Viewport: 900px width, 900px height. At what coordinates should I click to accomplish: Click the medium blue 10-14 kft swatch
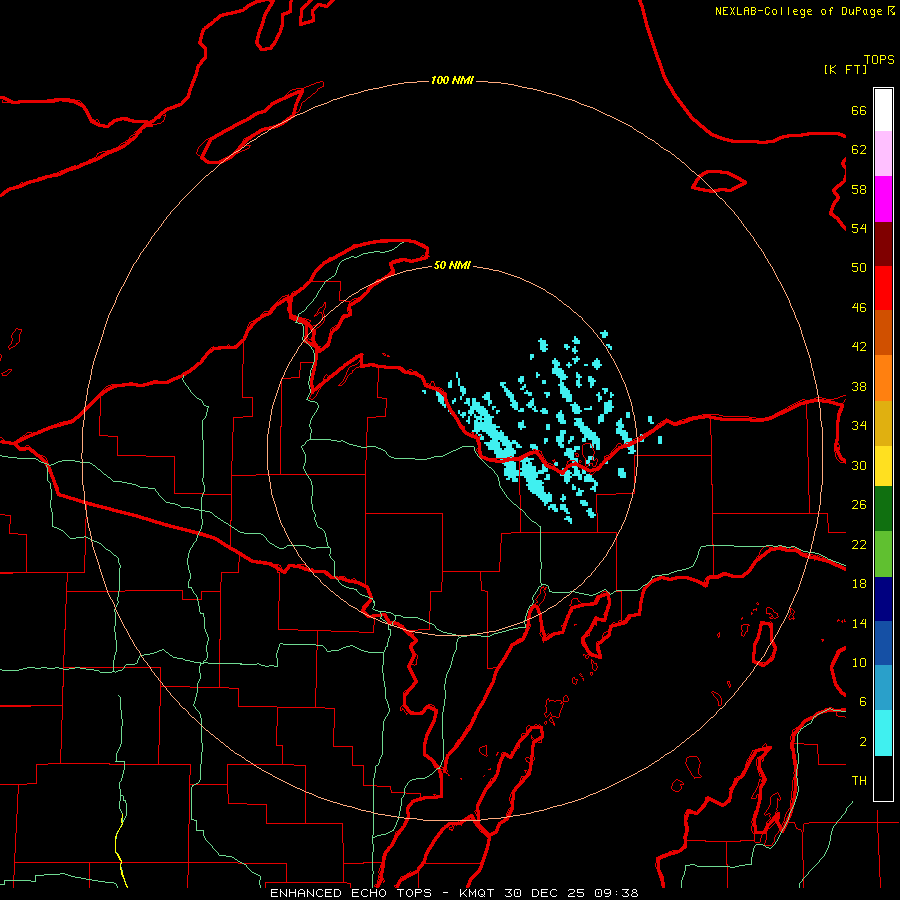[883, 643]
